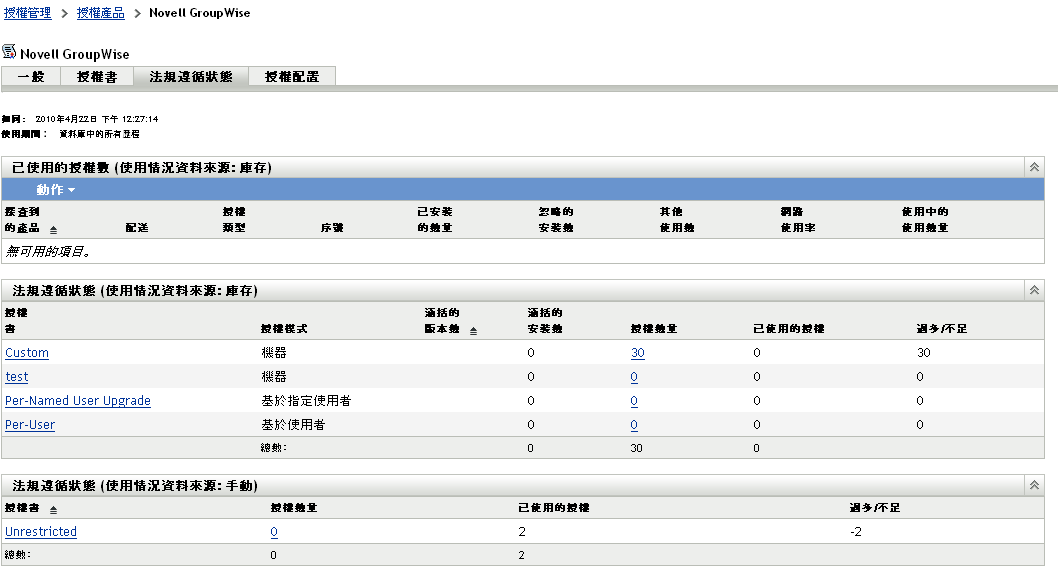
Task: Click the 配送 column header
Action: pyautogui.click(x=137, y=228)
